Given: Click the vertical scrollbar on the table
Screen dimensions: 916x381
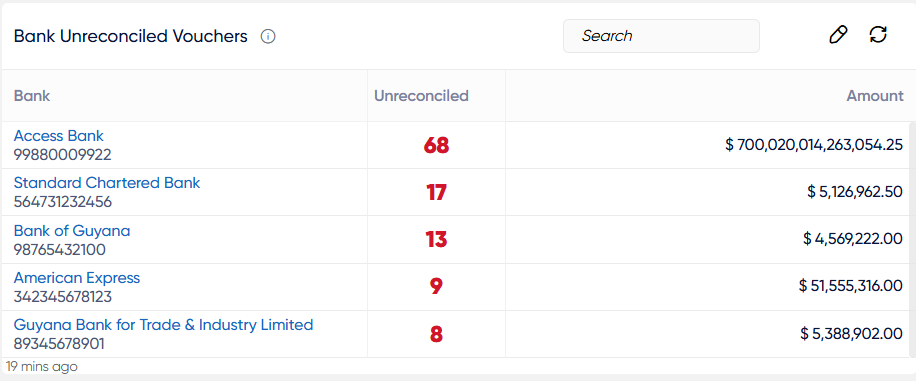Looking at the screenshot, I should [x=912, y=240].
